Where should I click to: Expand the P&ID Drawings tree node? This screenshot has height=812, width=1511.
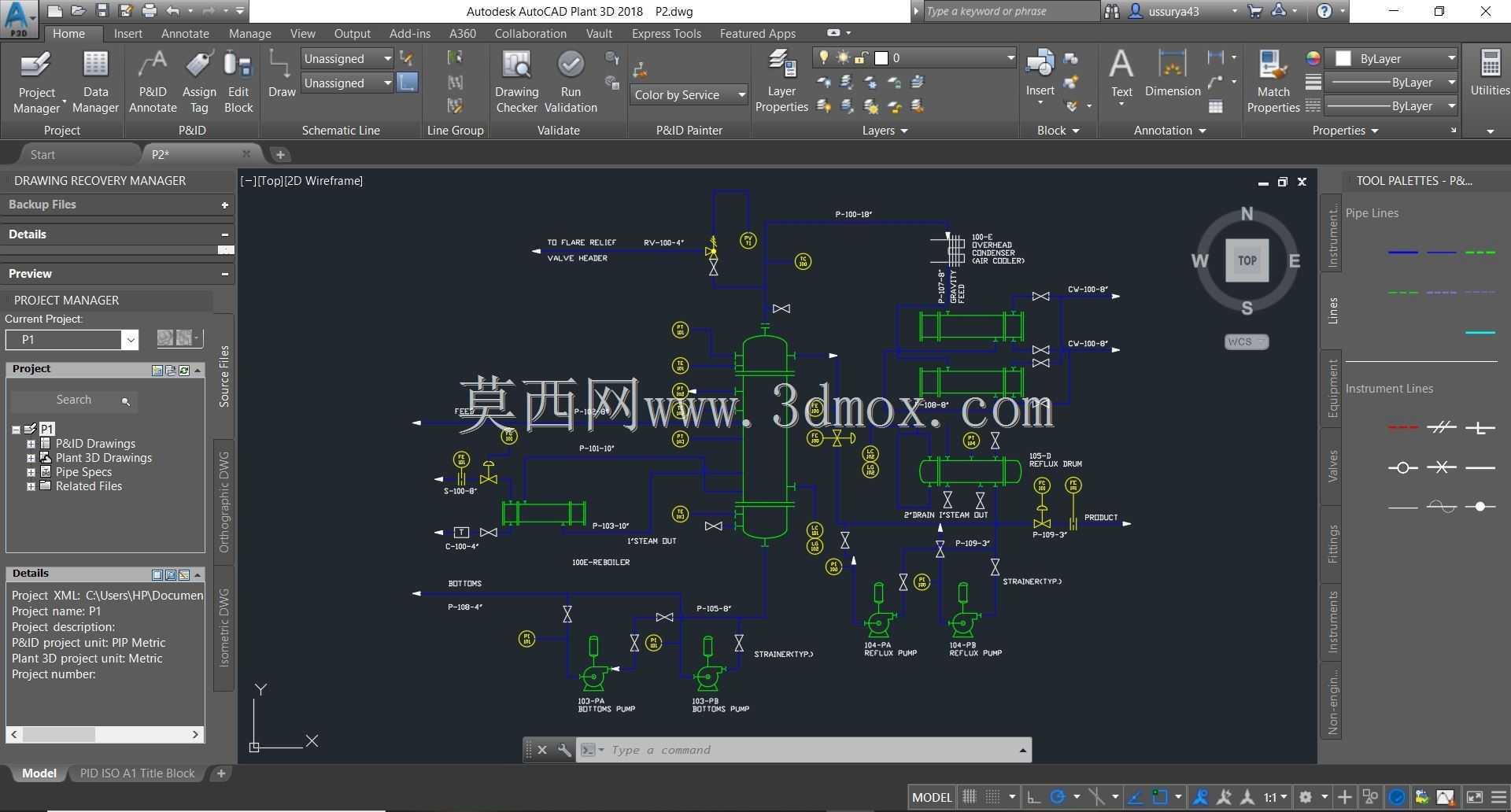click(x=31, y=444)
